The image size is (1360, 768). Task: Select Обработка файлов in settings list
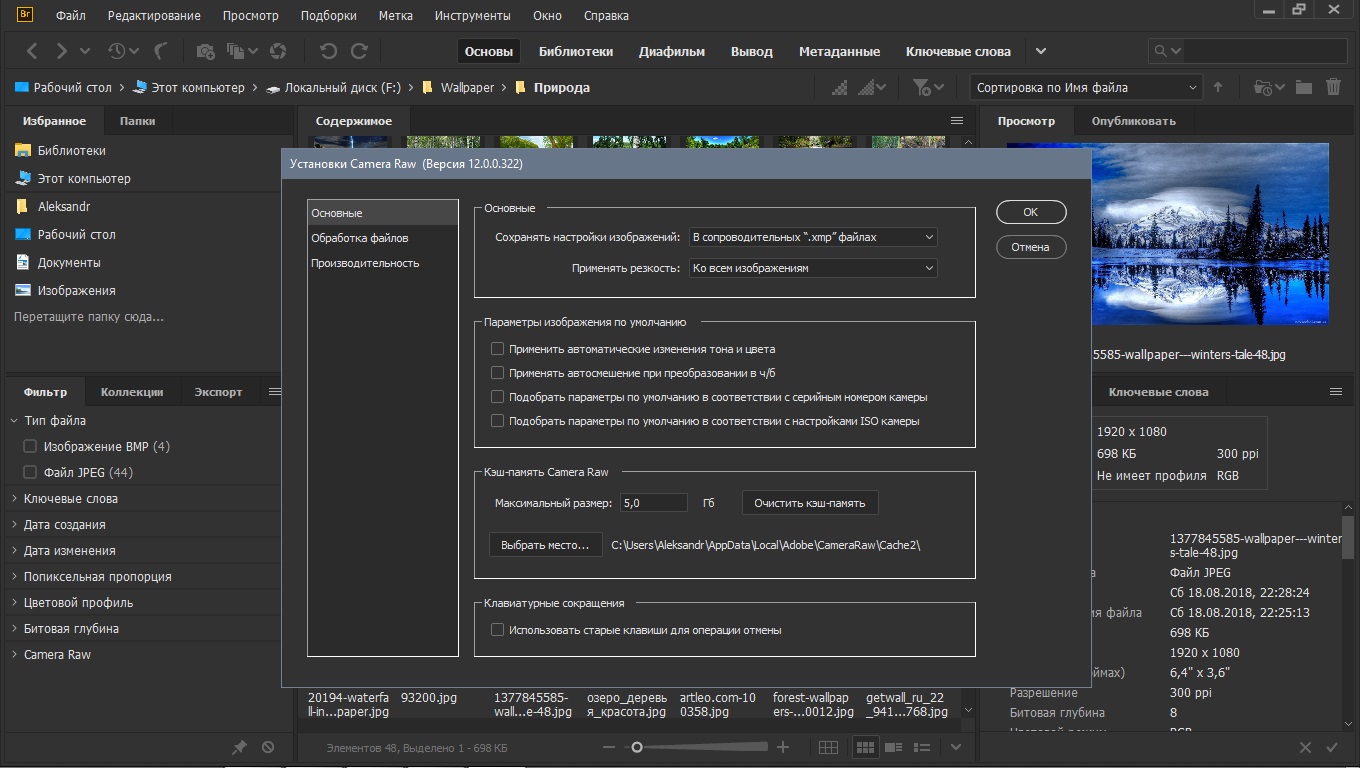(x=359, y=238)
